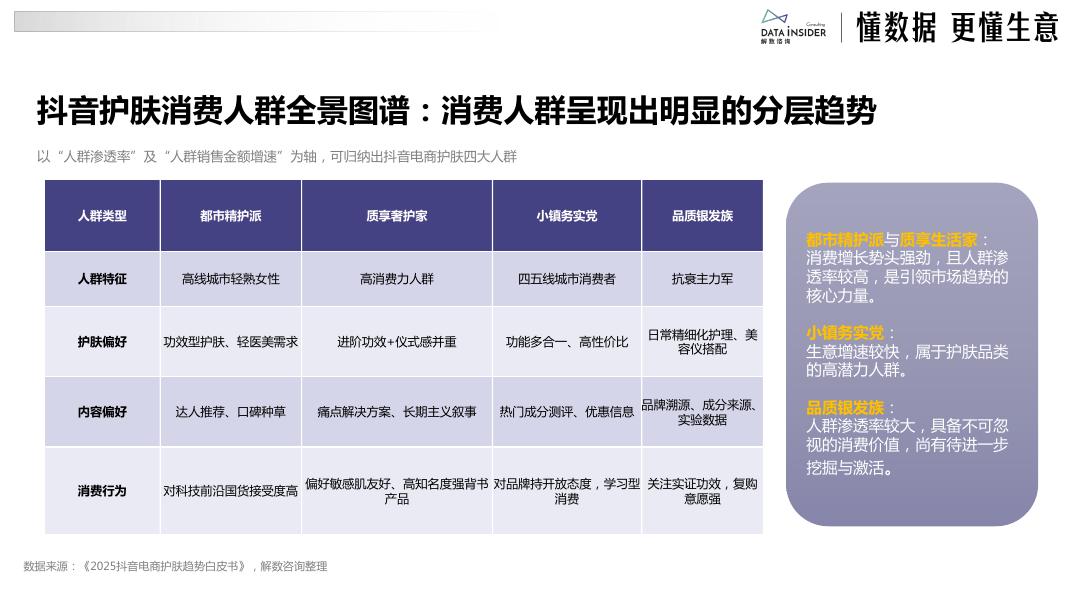Screen dimensions: 1067x600
Task: Click the yellow '品质银发族' side panel heading
Action: pos(844,407)
